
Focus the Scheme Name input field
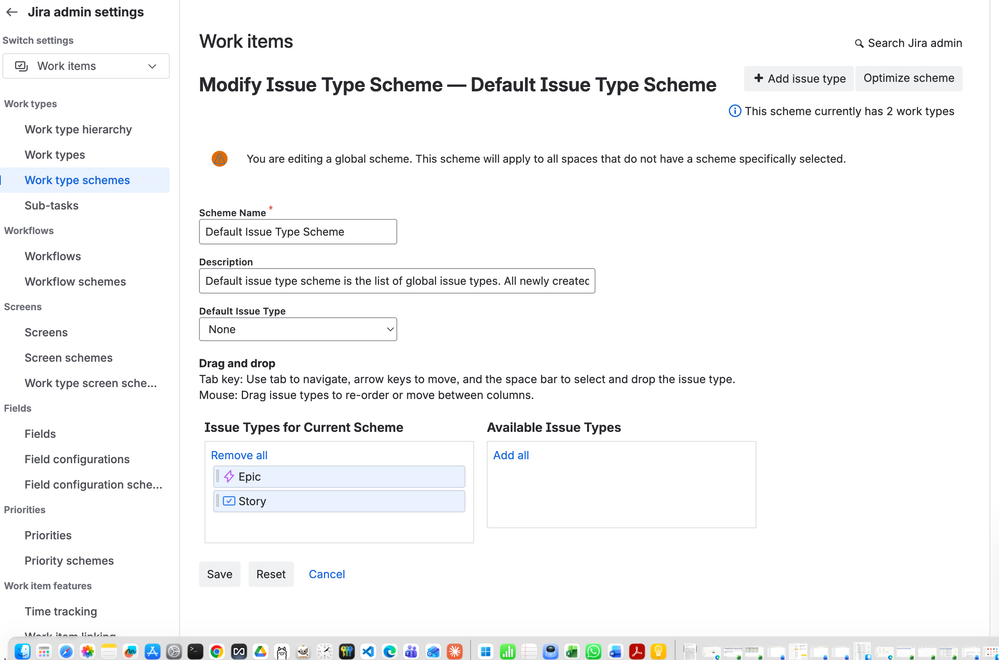click(298, 232)
